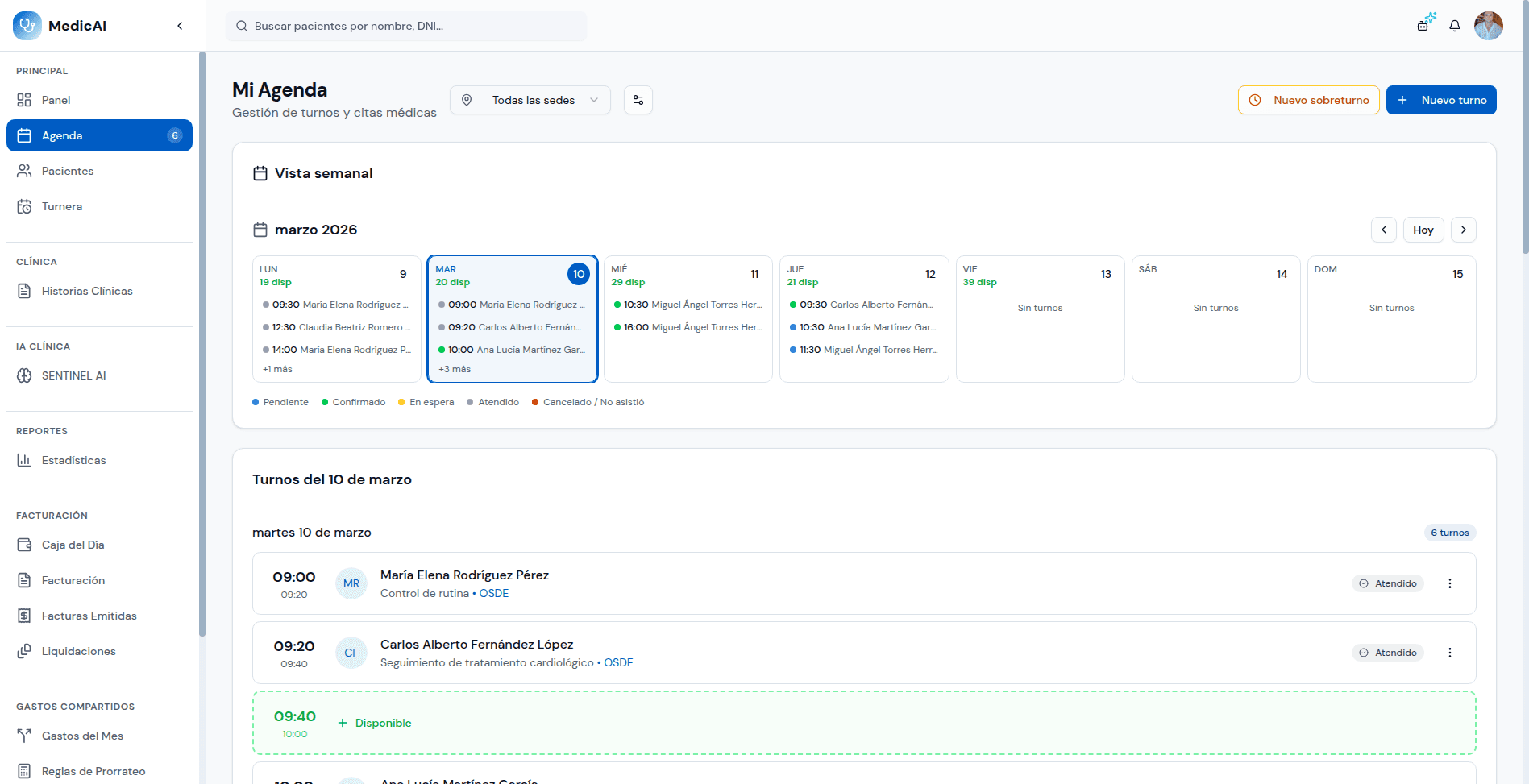Viewport: 1529px width, 784px height.
Task: Open options menu for María Elena Rodríguez Pérez
Action: (x=1449, y=583)
